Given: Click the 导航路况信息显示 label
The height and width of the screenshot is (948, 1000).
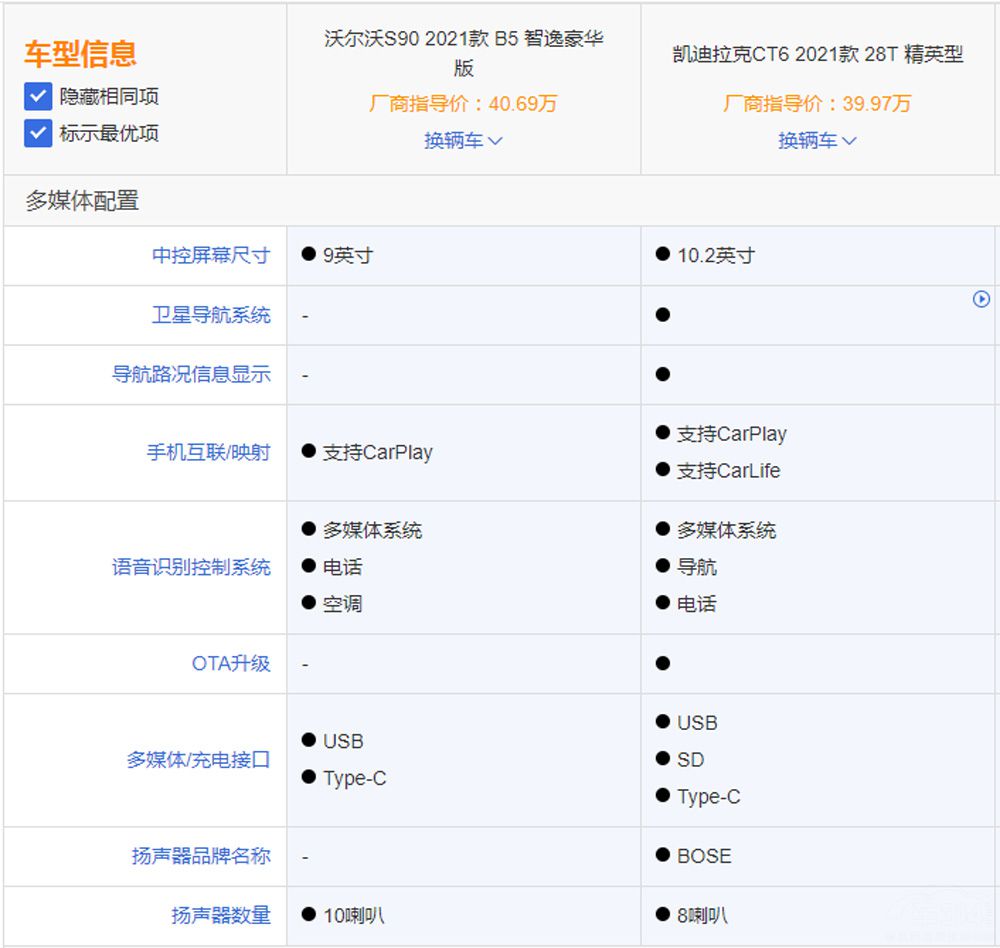Looking at the screenshot, I should click(x=191, y=375).
